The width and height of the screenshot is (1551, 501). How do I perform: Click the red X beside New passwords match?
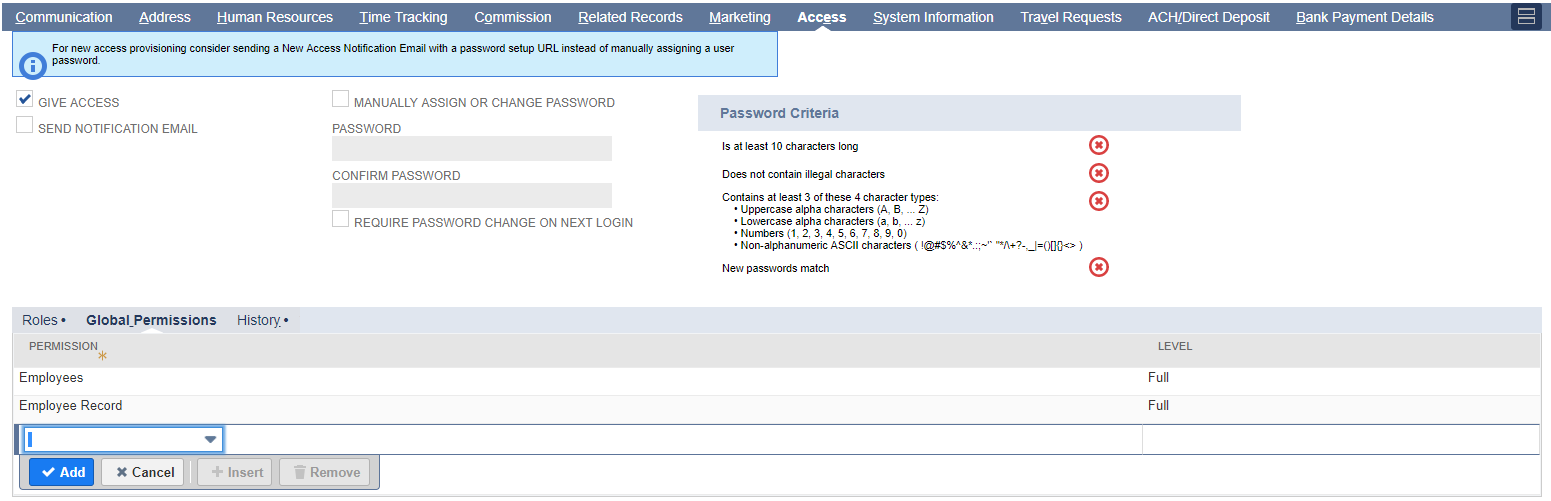[1098, 267]
